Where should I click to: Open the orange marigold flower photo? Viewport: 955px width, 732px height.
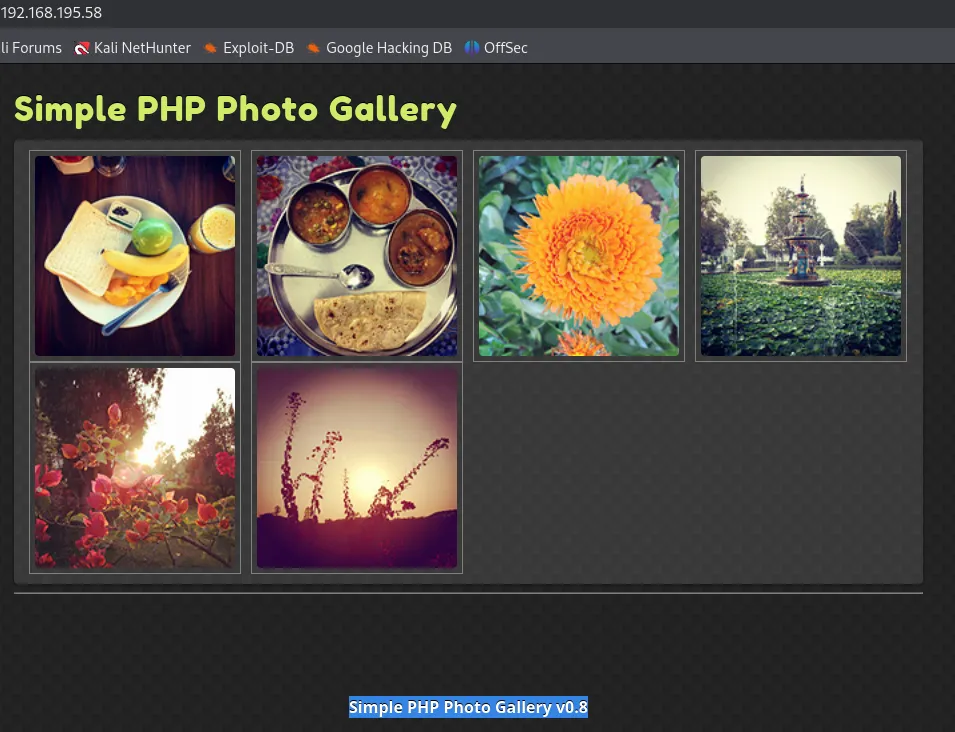pyautogui.click(x=579, y=256)
